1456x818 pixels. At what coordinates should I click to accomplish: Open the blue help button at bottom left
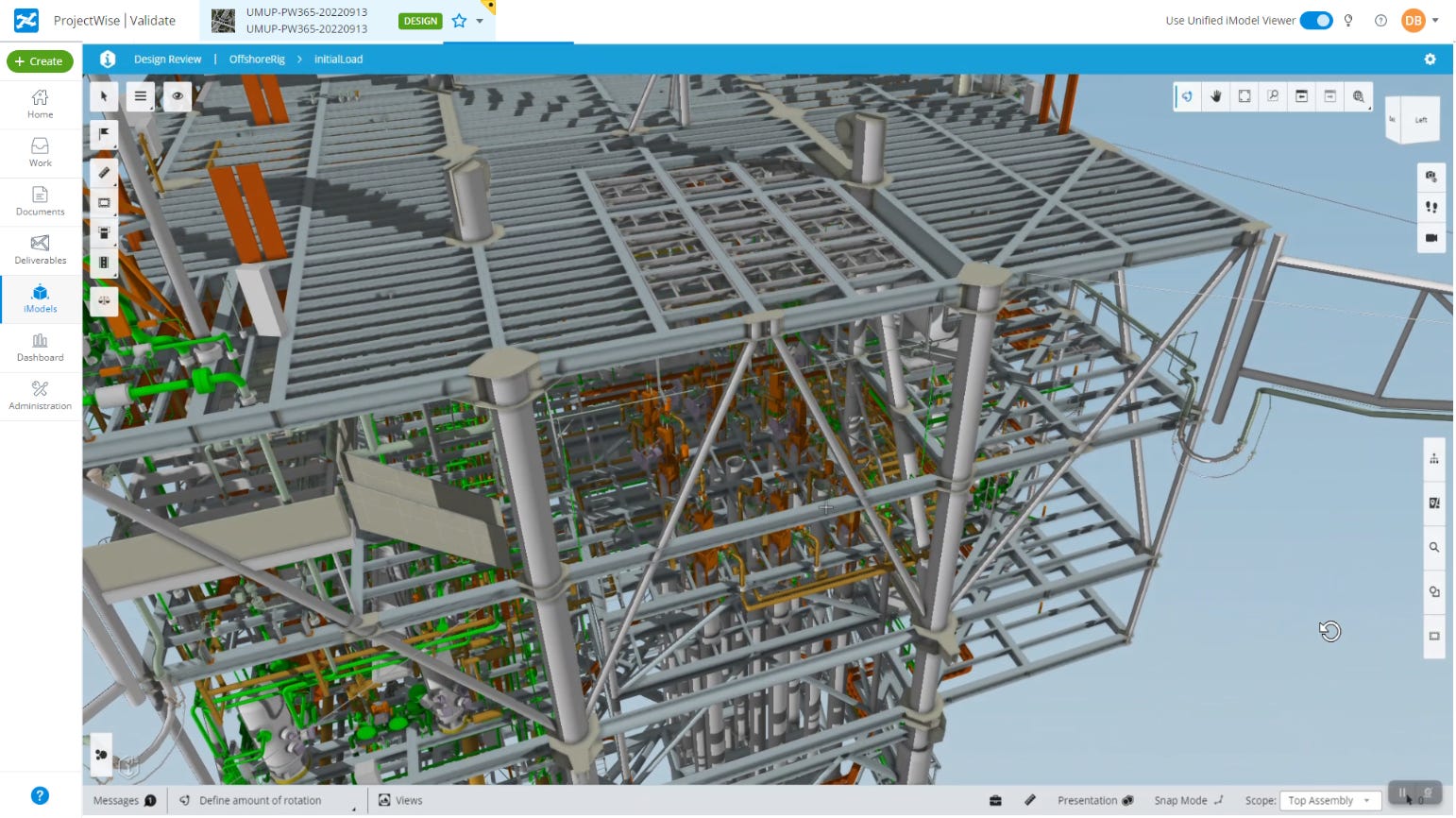click(40, 796)
